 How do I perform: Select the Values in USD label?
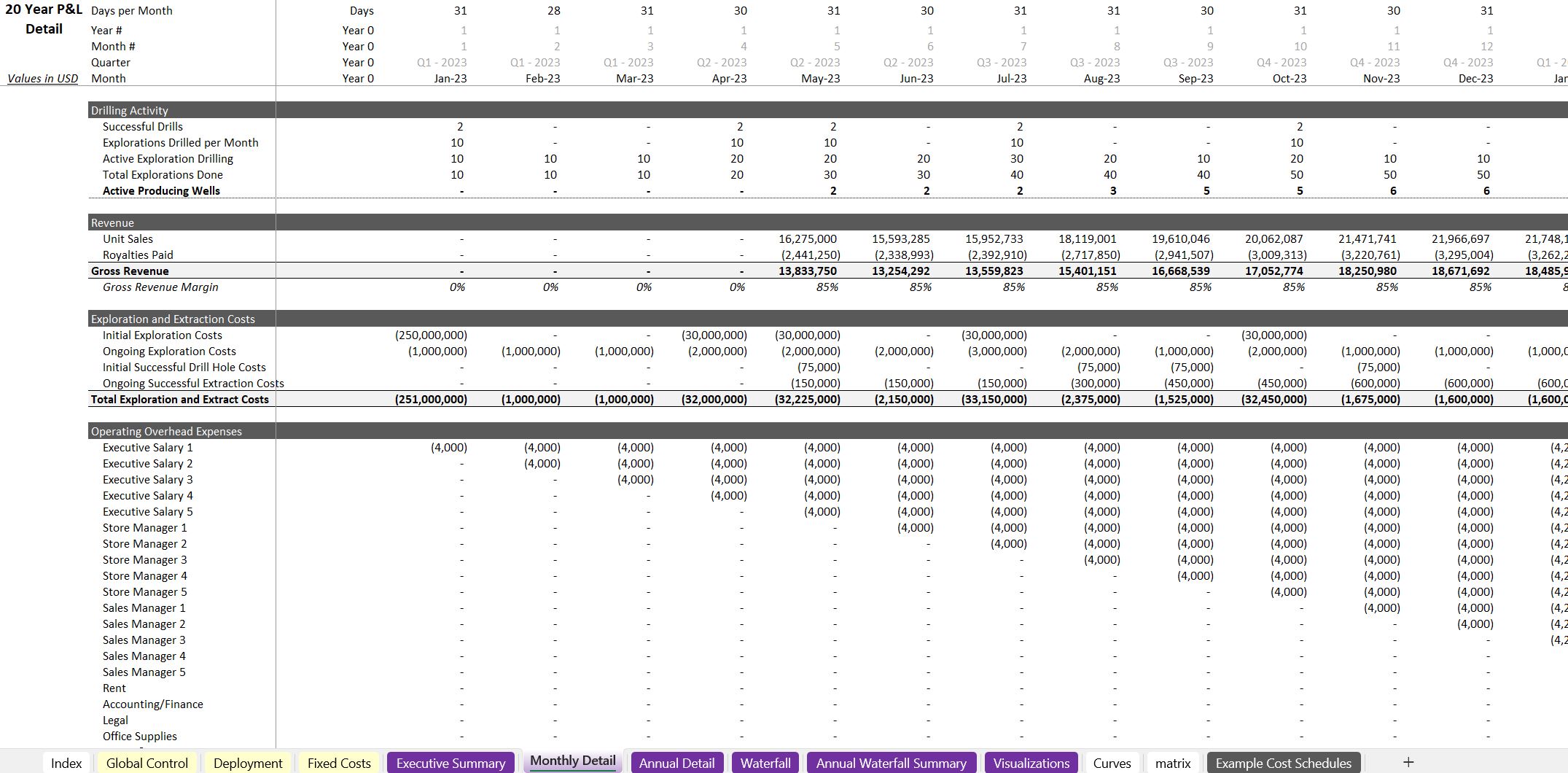(x=42, y=79)
